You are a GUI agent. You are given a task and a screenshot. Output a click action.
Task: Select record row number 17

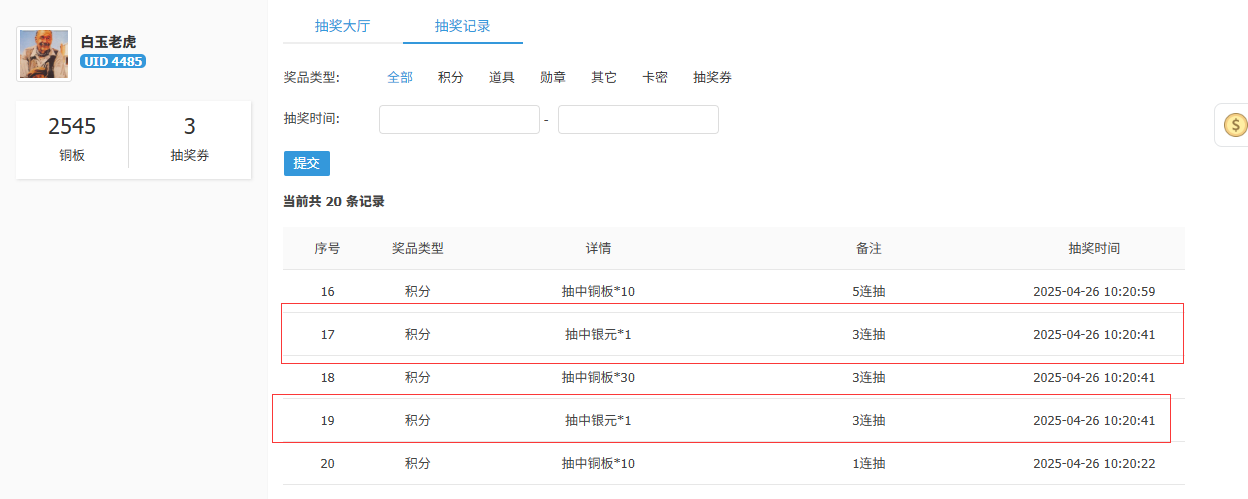click(x=732, y=334)
